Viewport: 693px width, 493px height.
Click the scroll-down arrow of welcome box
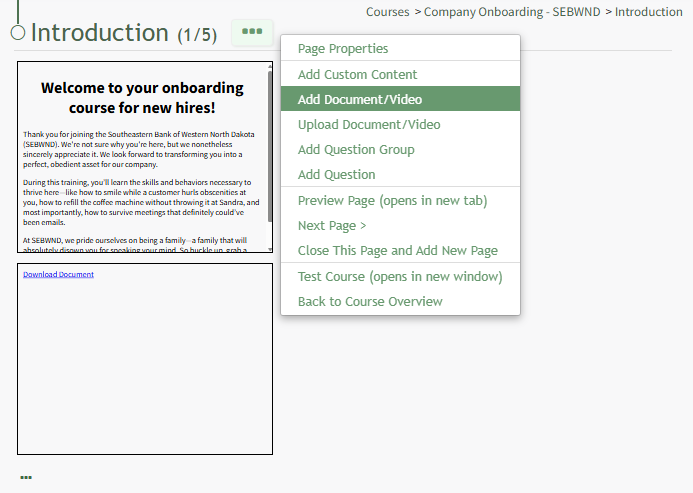pos(270,250)
